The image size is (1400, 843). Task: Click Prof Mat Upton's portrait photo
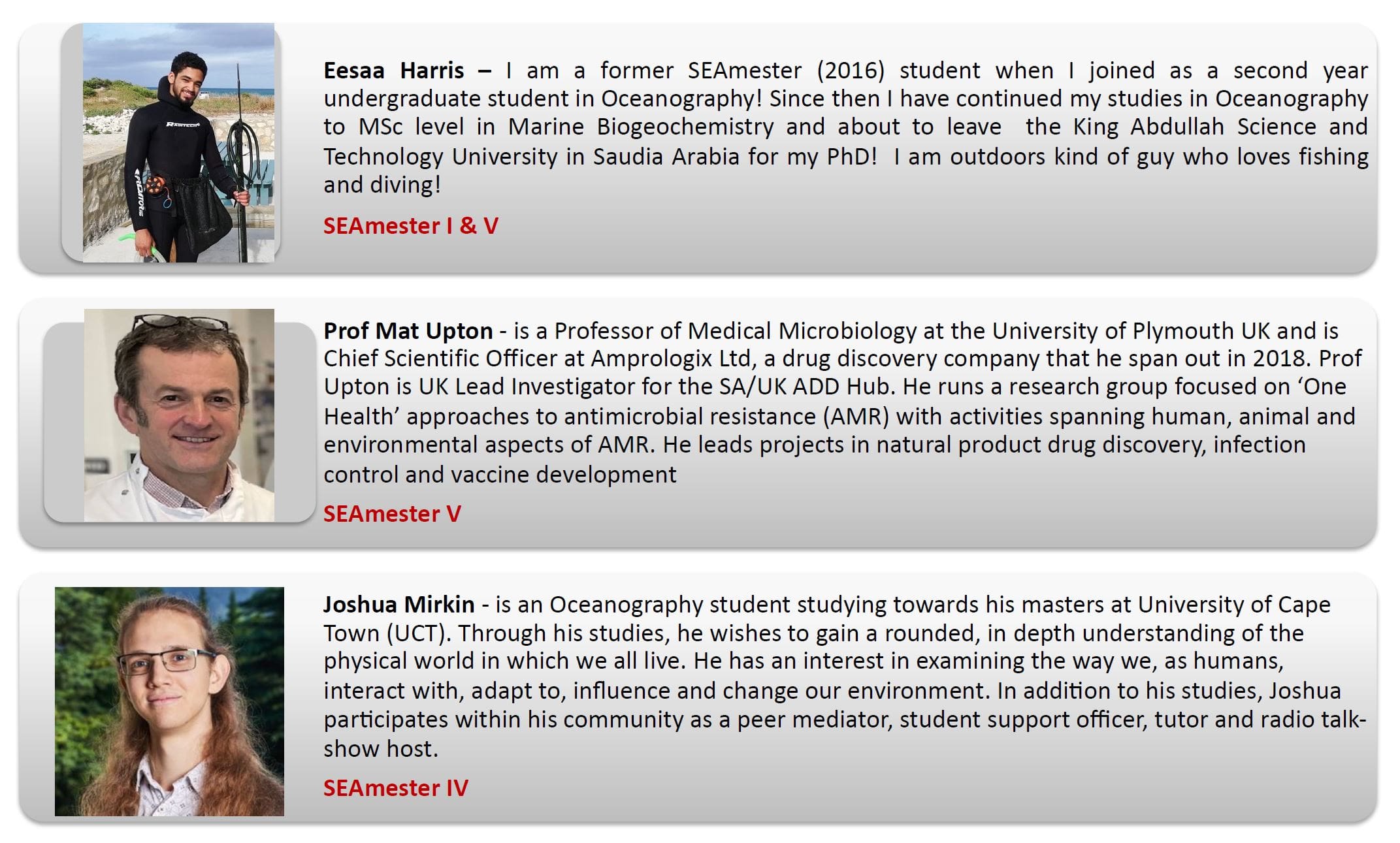point(179,415)
